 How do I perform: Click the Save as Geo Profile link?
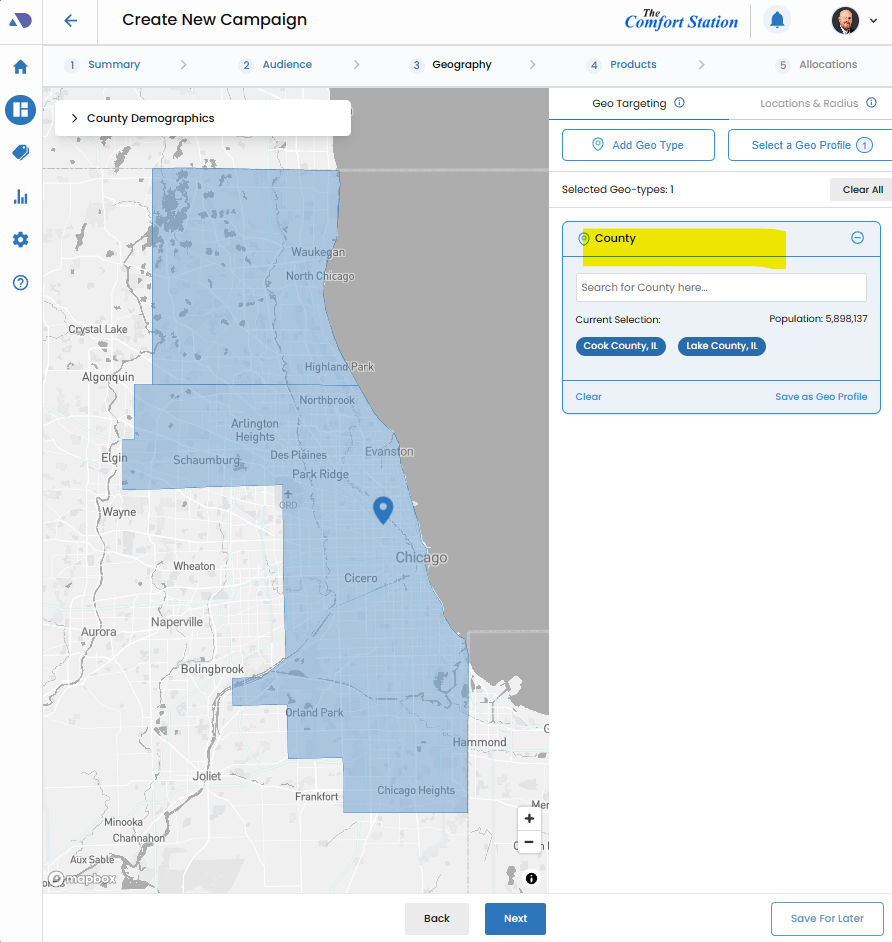tap(820, 397)
